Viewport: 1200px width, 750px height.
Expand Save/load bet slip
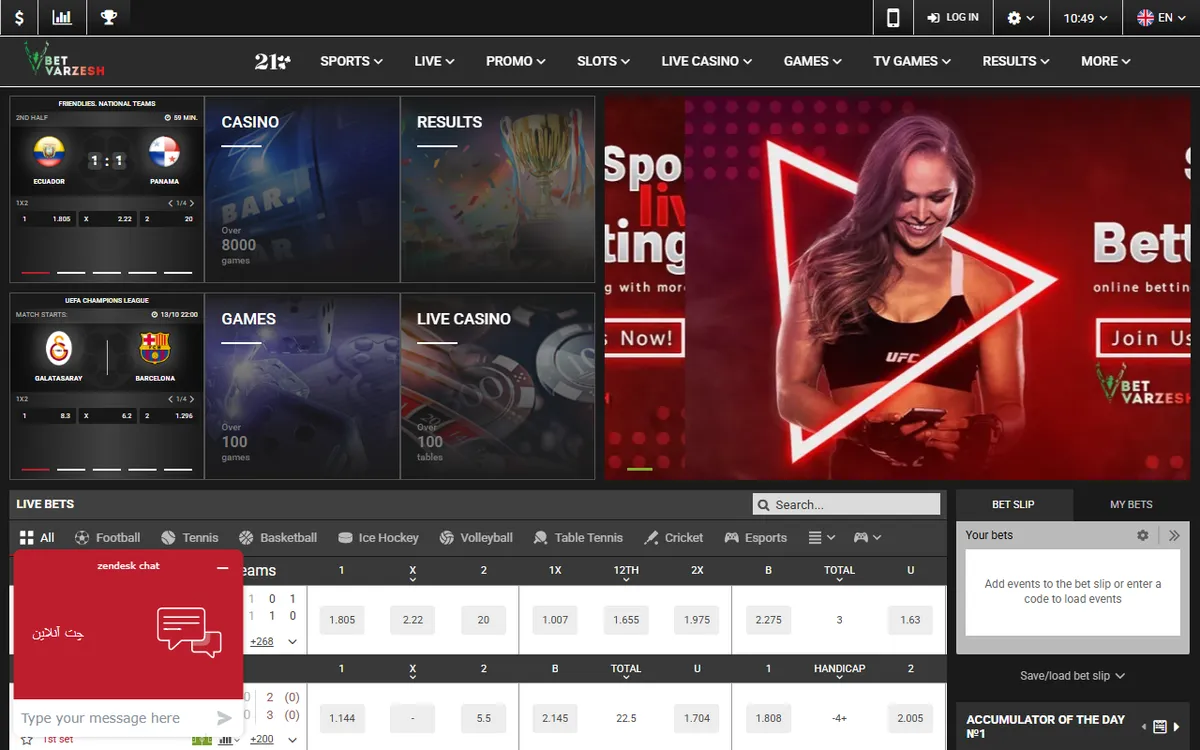1072,676
